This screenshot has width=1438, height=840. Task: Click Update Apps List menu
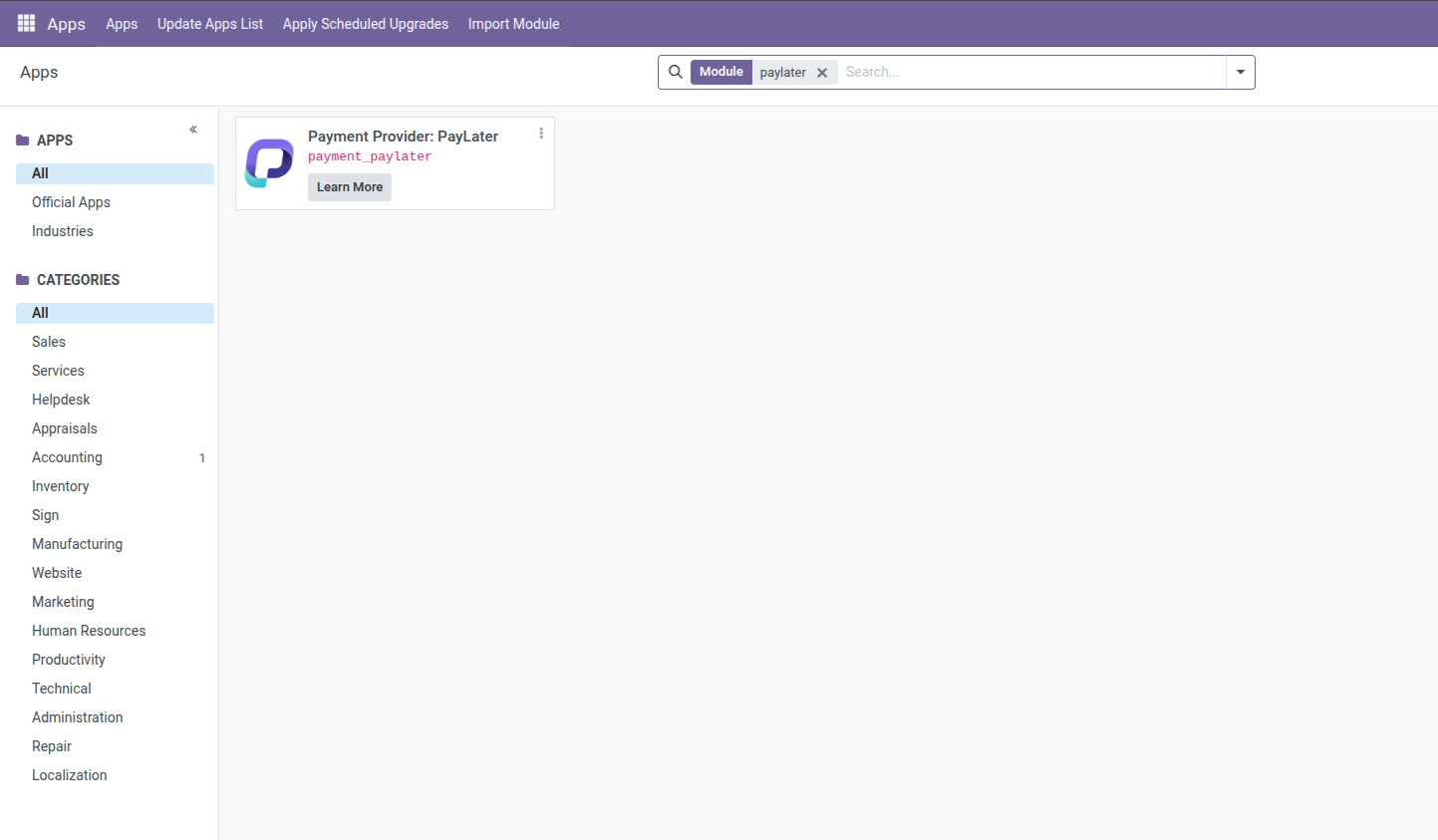tap(210, 24)
